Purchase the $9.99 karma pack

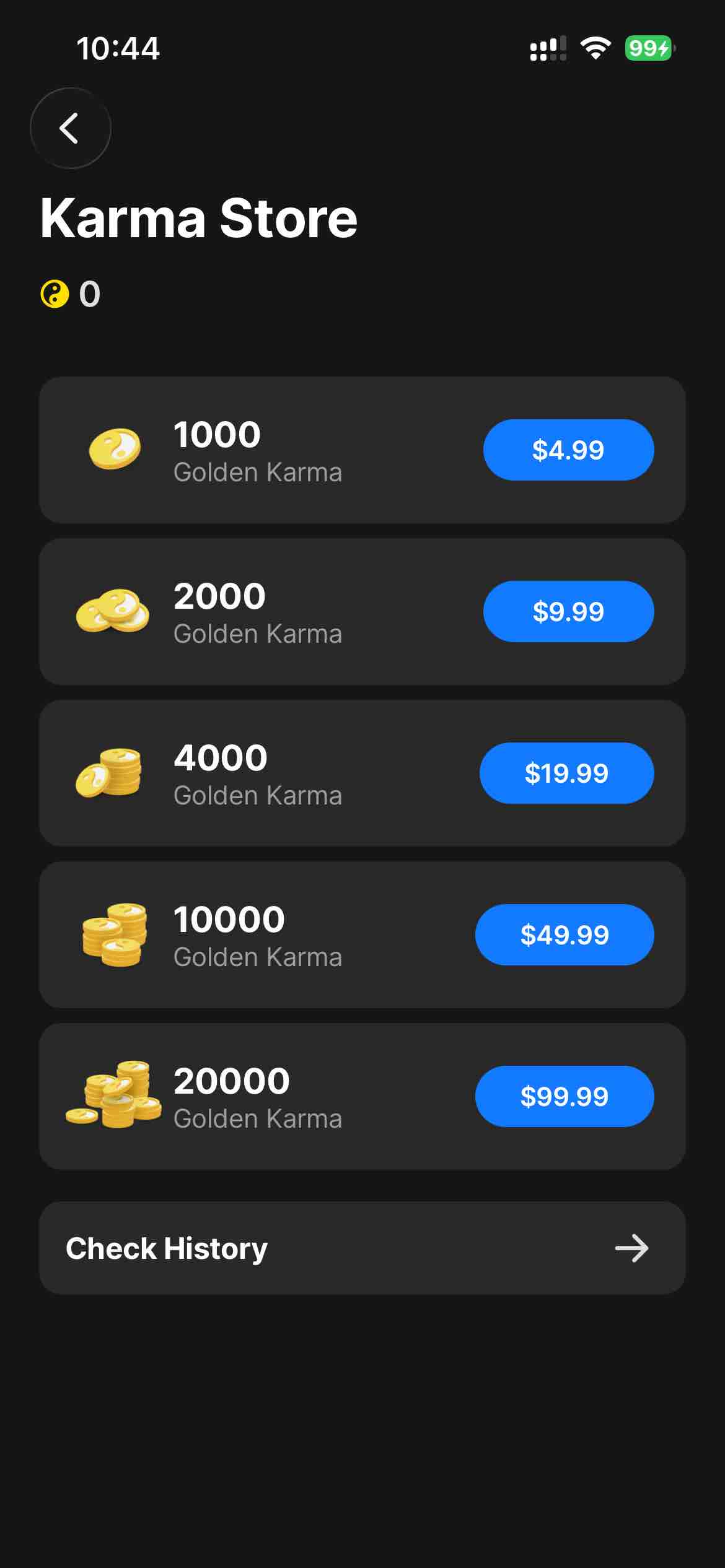pyautogui.click(x=568, y=612)
